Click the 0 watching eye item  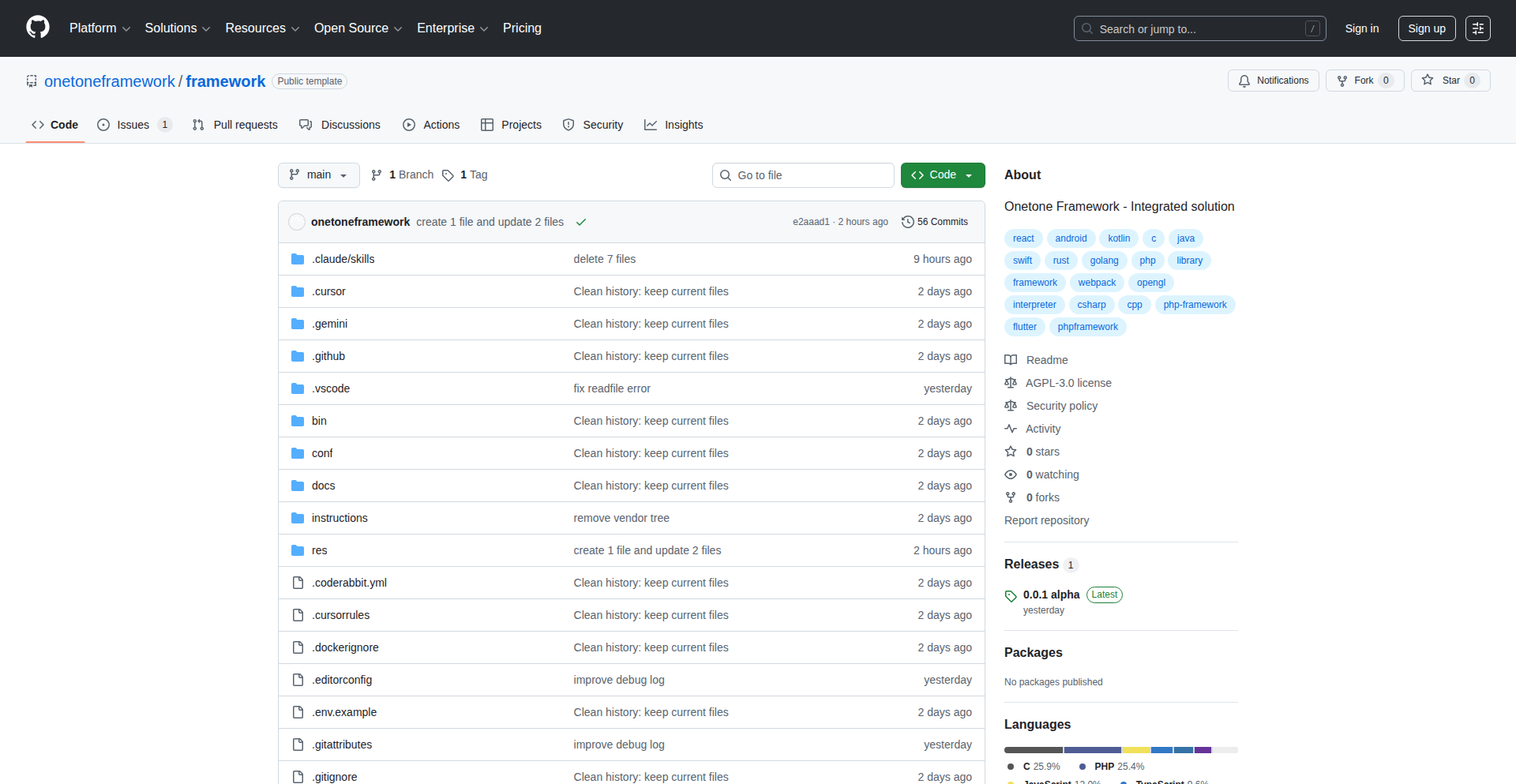[1041, 475]
